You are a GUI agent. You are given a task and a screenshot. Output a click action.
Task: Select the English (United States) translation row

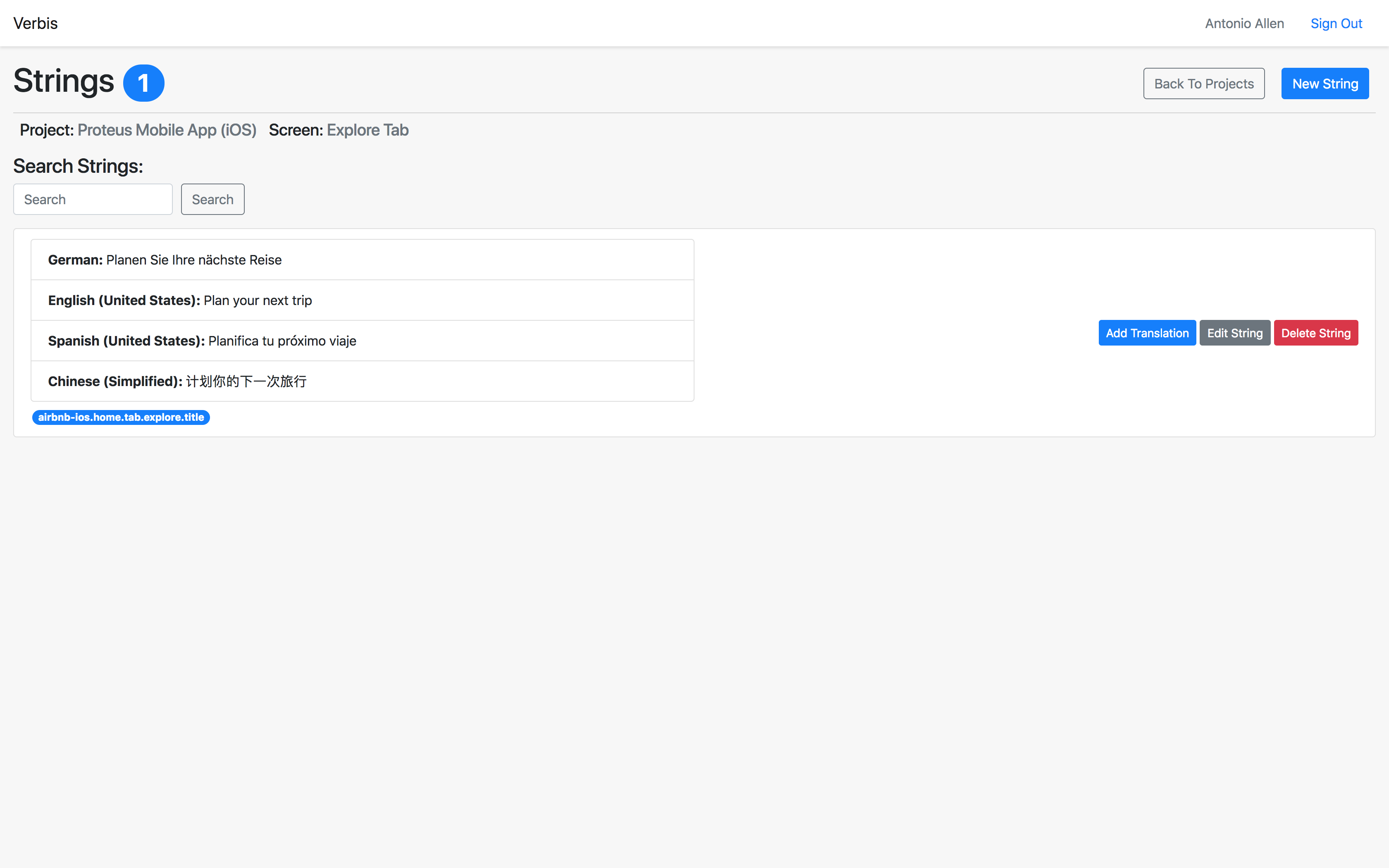tap(362, 300)
